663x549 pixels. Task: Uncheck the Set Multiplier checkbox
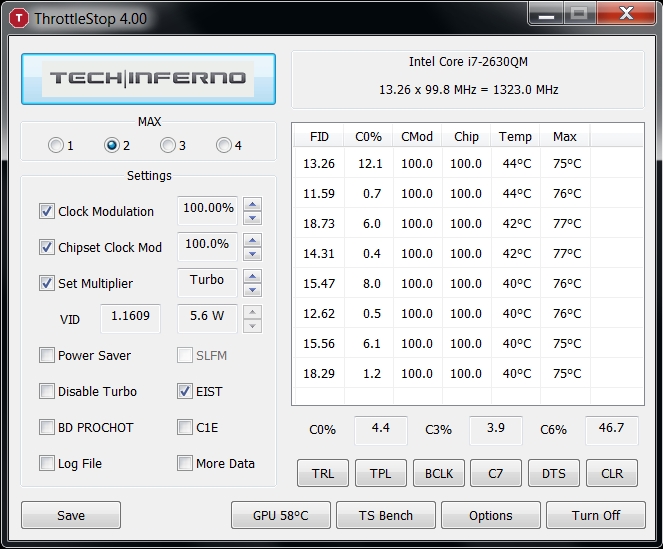[47, 283]
